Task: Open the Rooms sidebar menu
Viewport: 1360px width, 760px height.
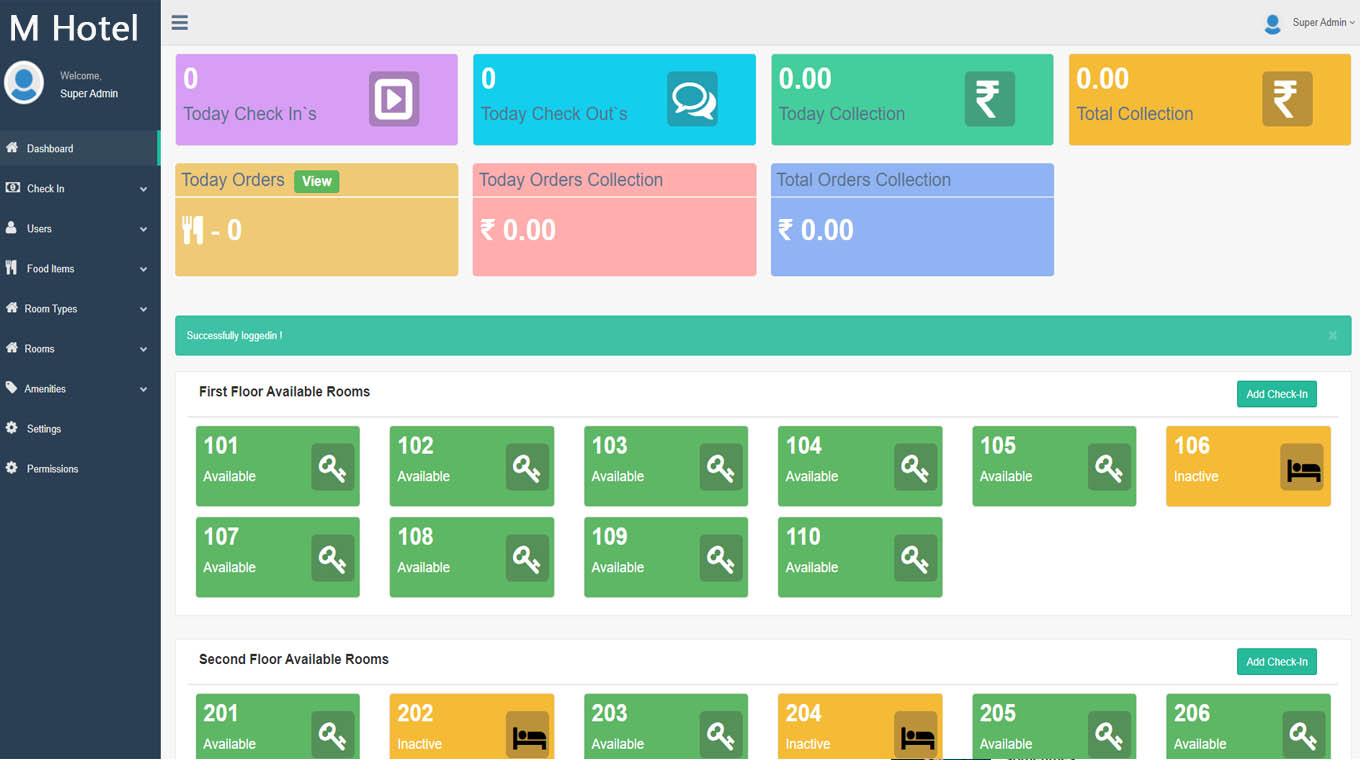Action: [x=80, y=348]
